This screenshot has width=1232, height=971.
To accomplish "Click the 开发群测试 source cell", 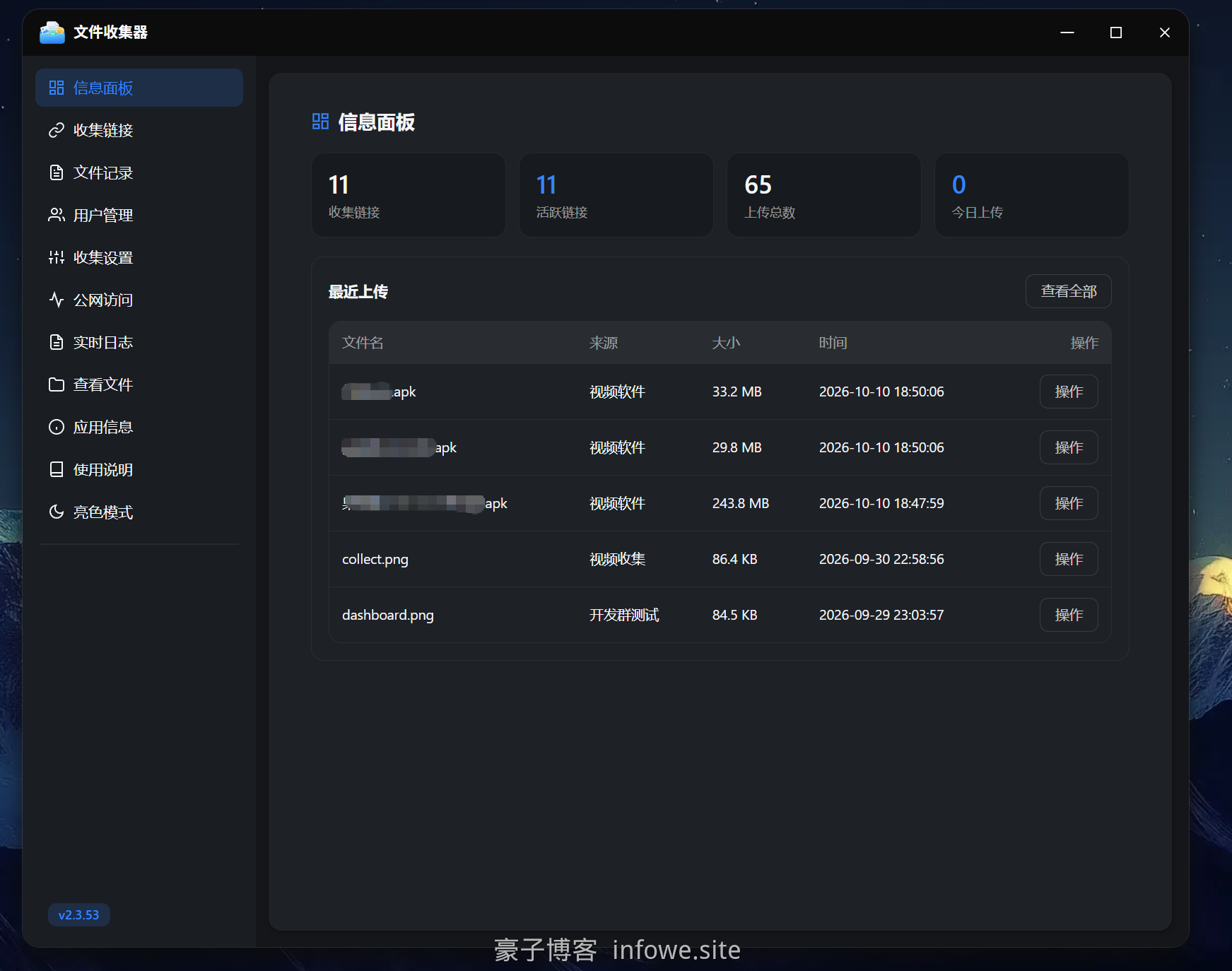I will click(624, 615).
